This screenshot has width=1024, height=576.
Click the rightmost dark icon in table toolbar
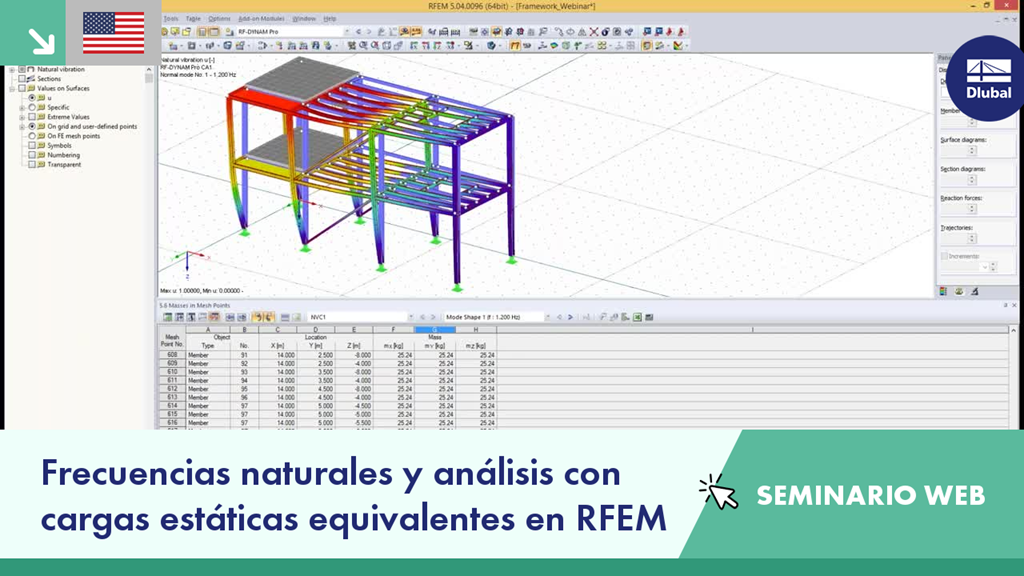[649, 317]
